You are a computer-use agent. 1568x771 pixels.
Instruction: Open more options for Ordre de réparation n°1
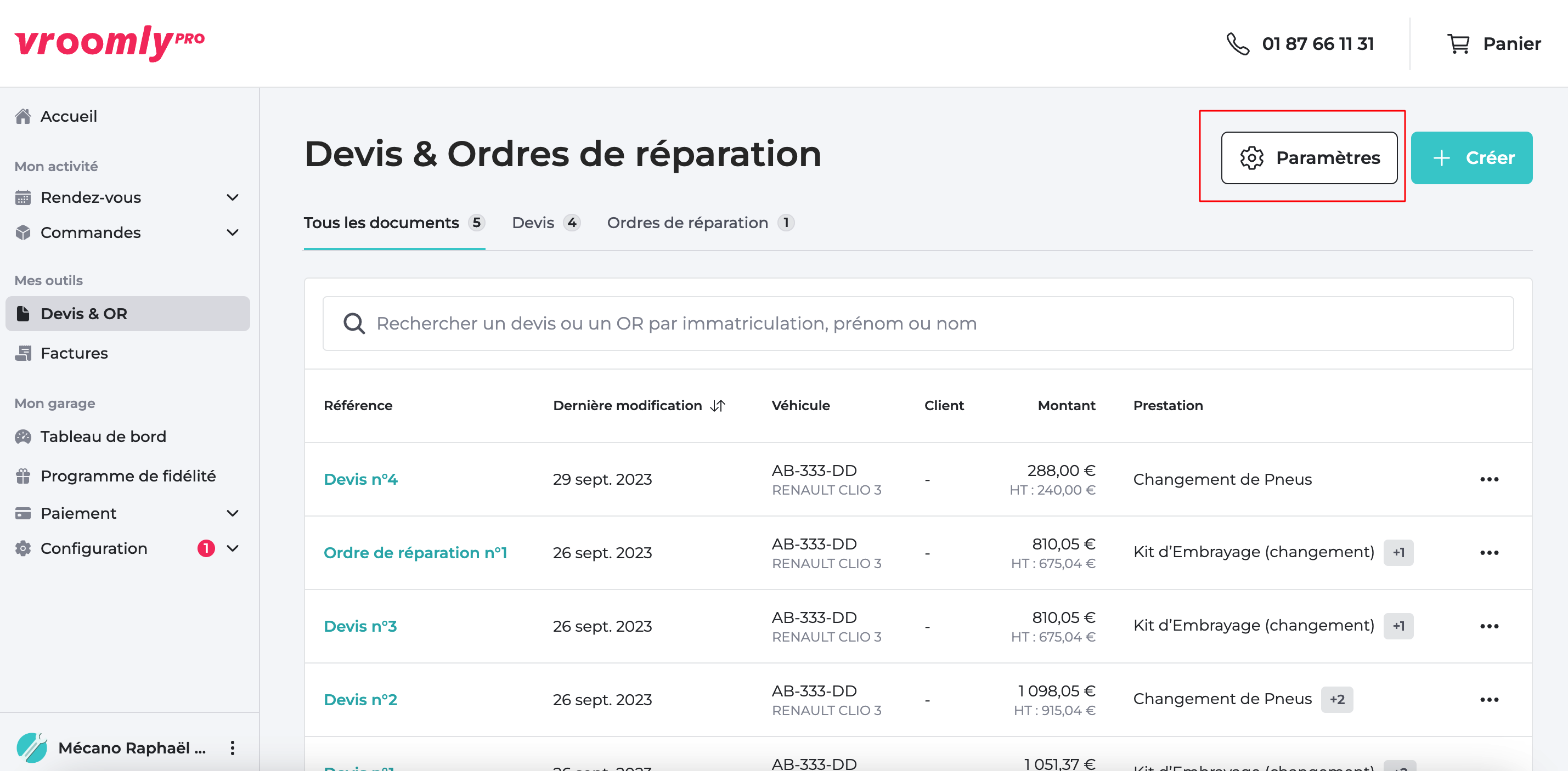click(x=1489, y=553)
